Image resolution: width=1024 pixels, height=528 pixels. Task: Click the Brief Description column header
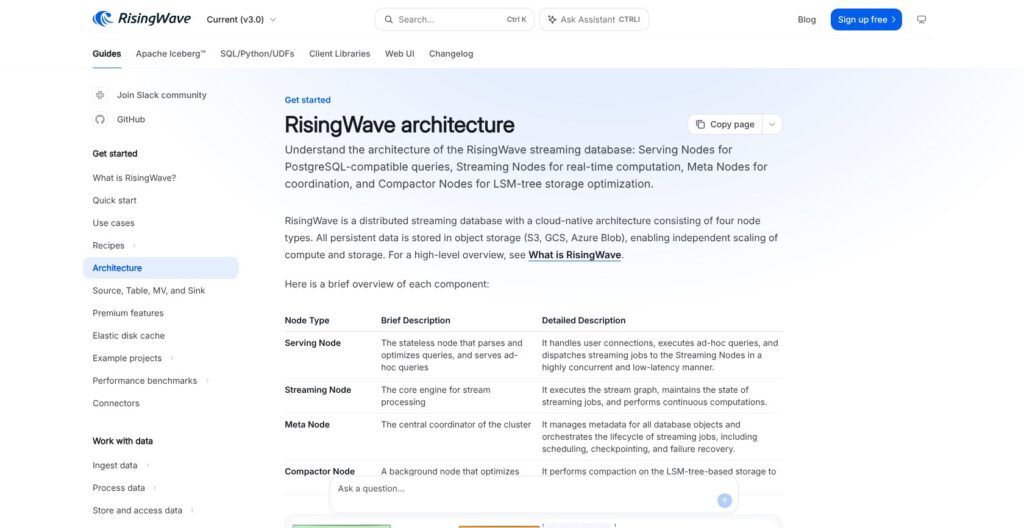coord(415,321)
